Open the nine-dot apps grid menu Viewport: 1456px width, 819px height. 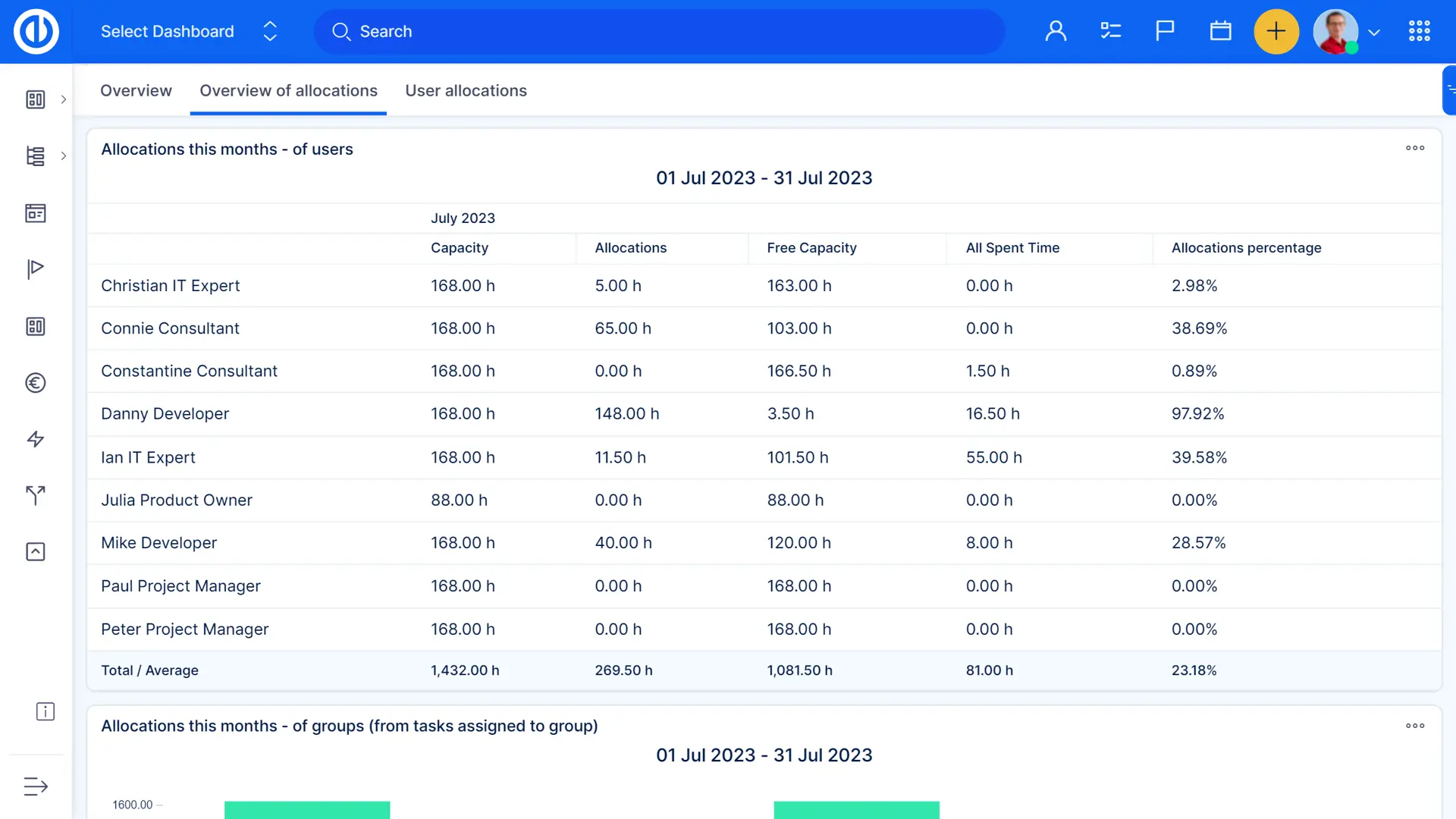point(1419,31)
